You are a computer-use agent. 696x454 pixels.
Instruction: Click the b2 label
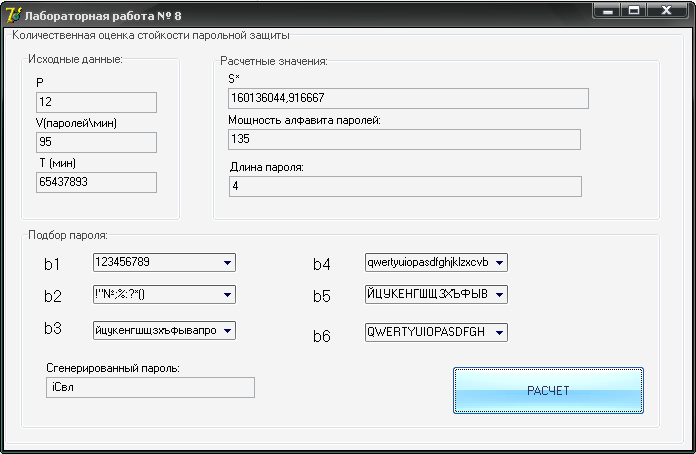point(53,296)
